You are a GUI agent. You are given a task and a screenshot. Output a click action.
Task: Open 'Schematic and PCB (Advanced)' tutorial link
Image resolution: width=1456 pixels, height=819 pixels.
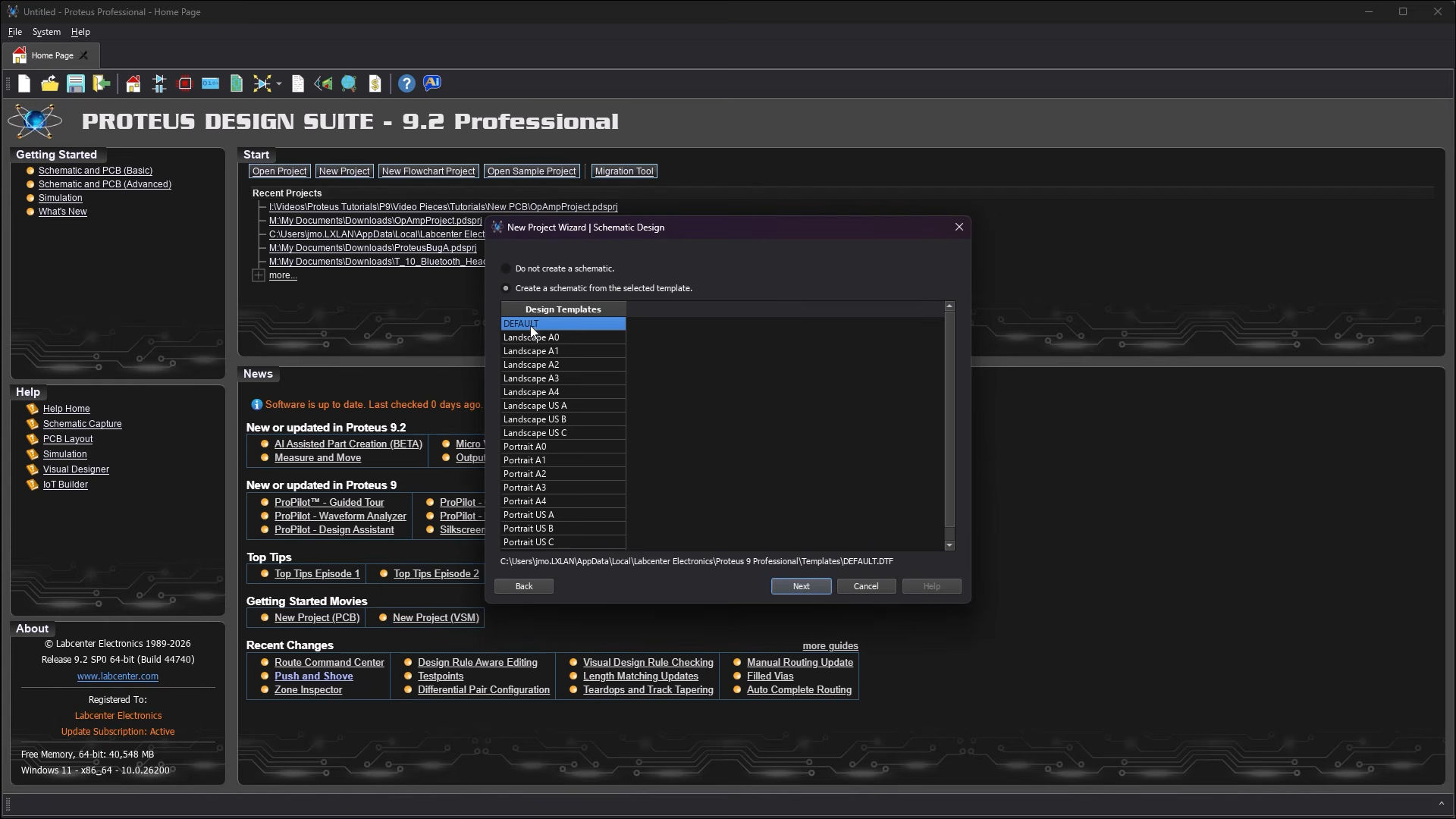tap(105, 184)
